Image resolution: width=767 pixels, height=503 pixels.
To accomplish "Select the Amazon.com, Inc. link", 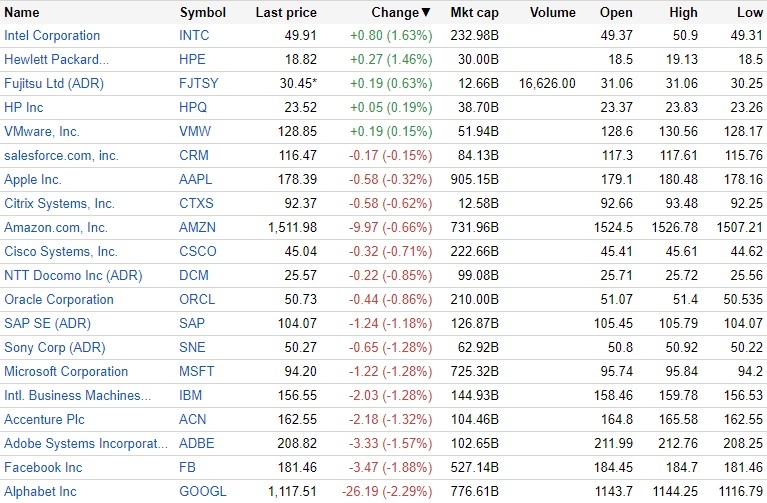I will [56, 228].
